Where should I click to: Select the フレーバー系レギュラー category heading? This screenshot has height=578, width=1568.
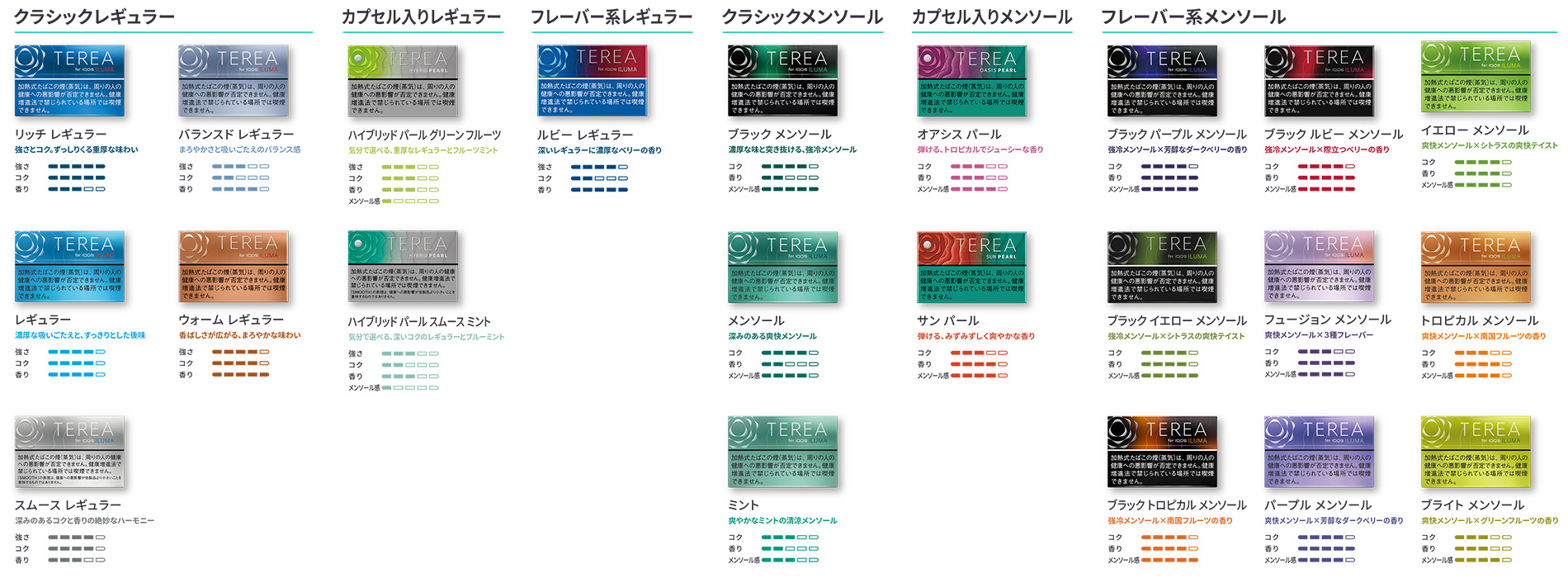(611, 17)
